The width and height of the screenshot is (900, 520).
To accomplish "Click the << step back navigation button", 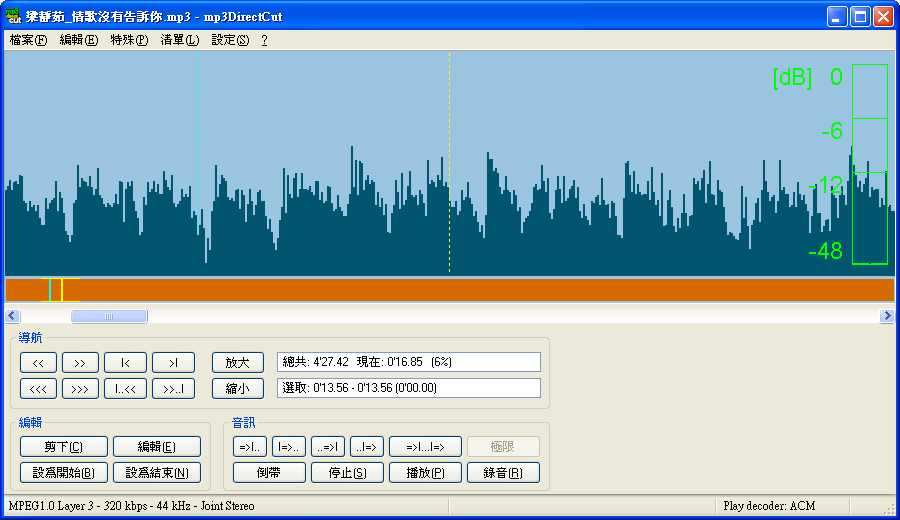I will point(38,363).
